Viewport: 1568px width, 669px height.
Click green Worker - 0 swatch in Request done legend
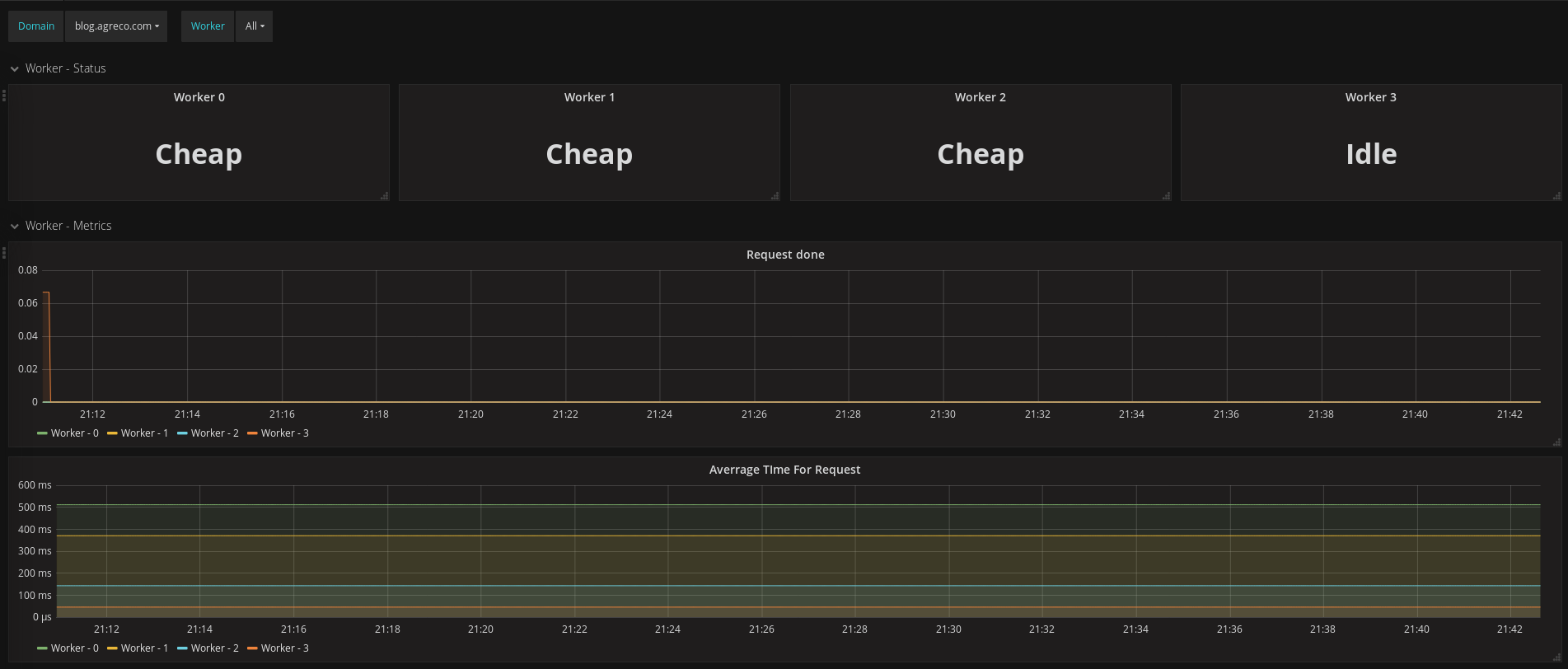click(42, 433)
